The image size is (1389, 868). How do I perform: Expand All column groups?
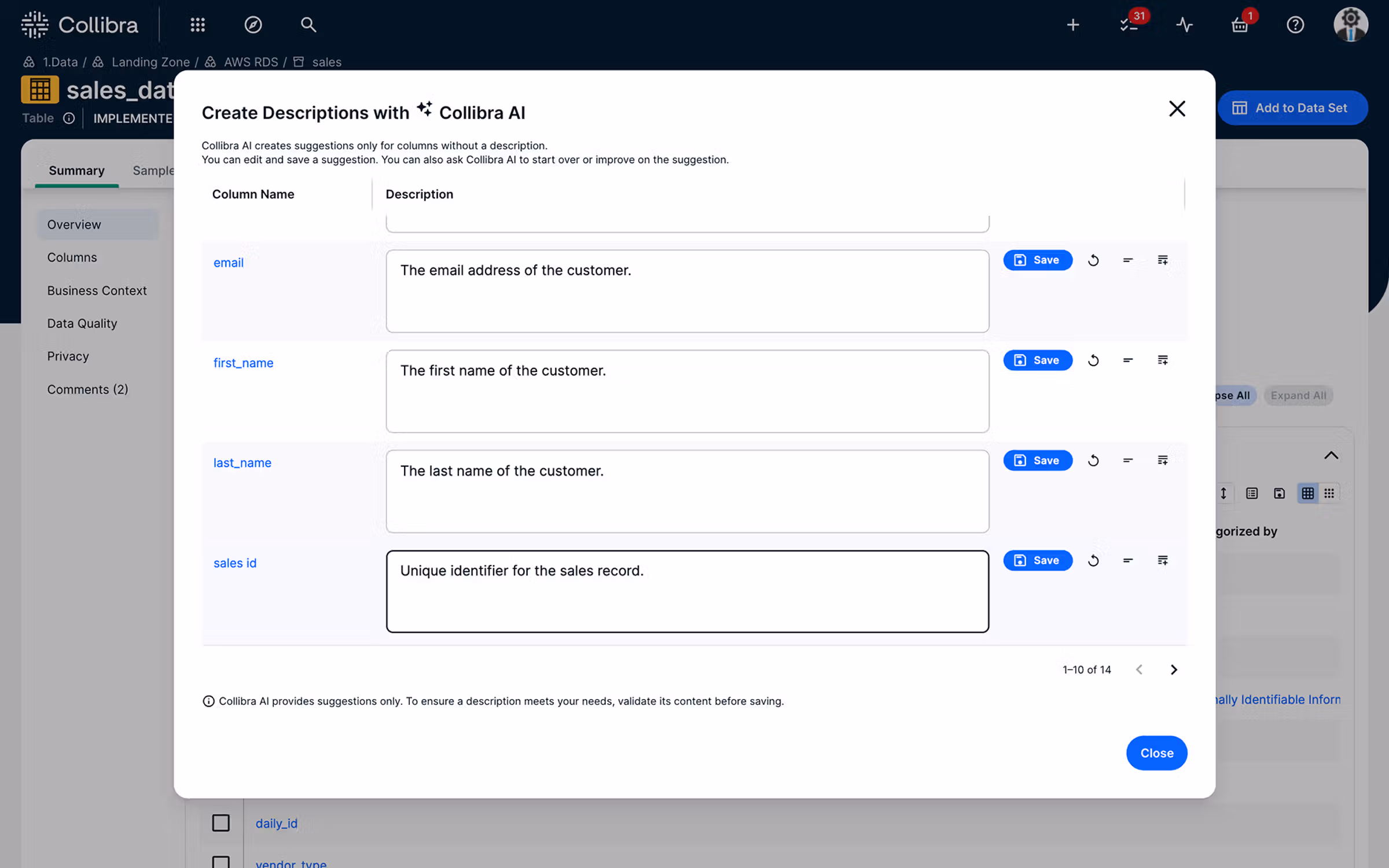click(x=1298, y=395)
